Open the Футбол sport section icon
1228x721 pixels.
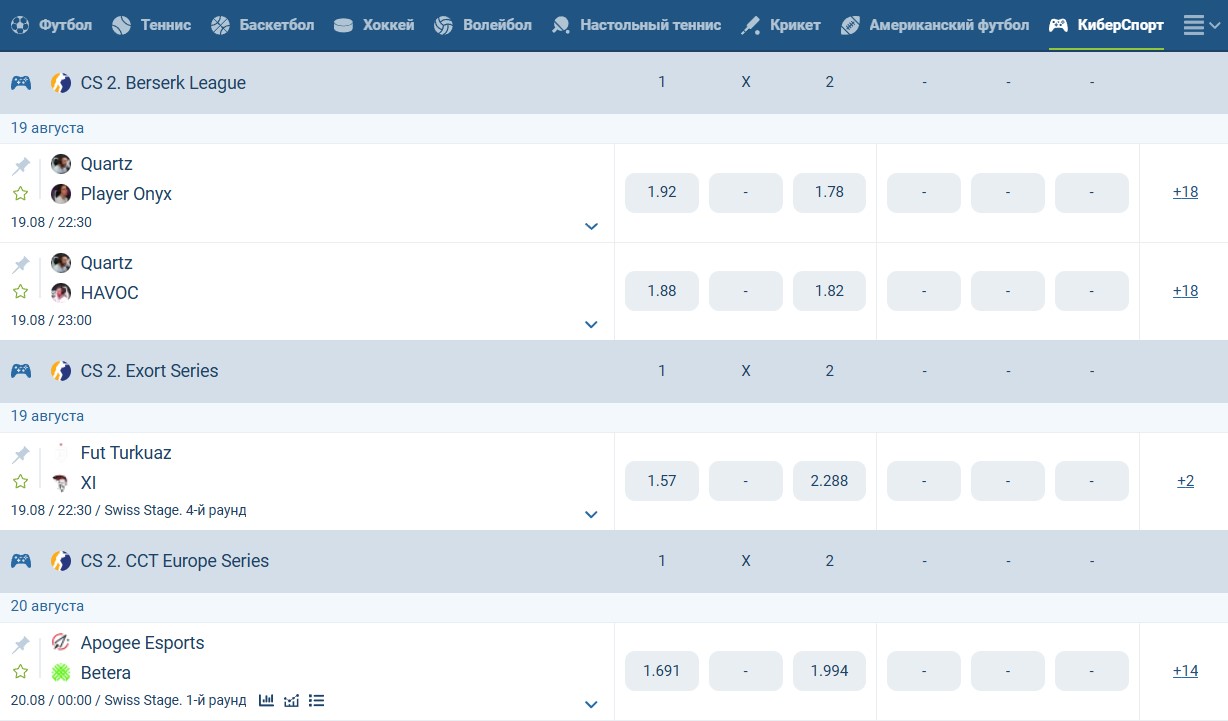point(20,25)
